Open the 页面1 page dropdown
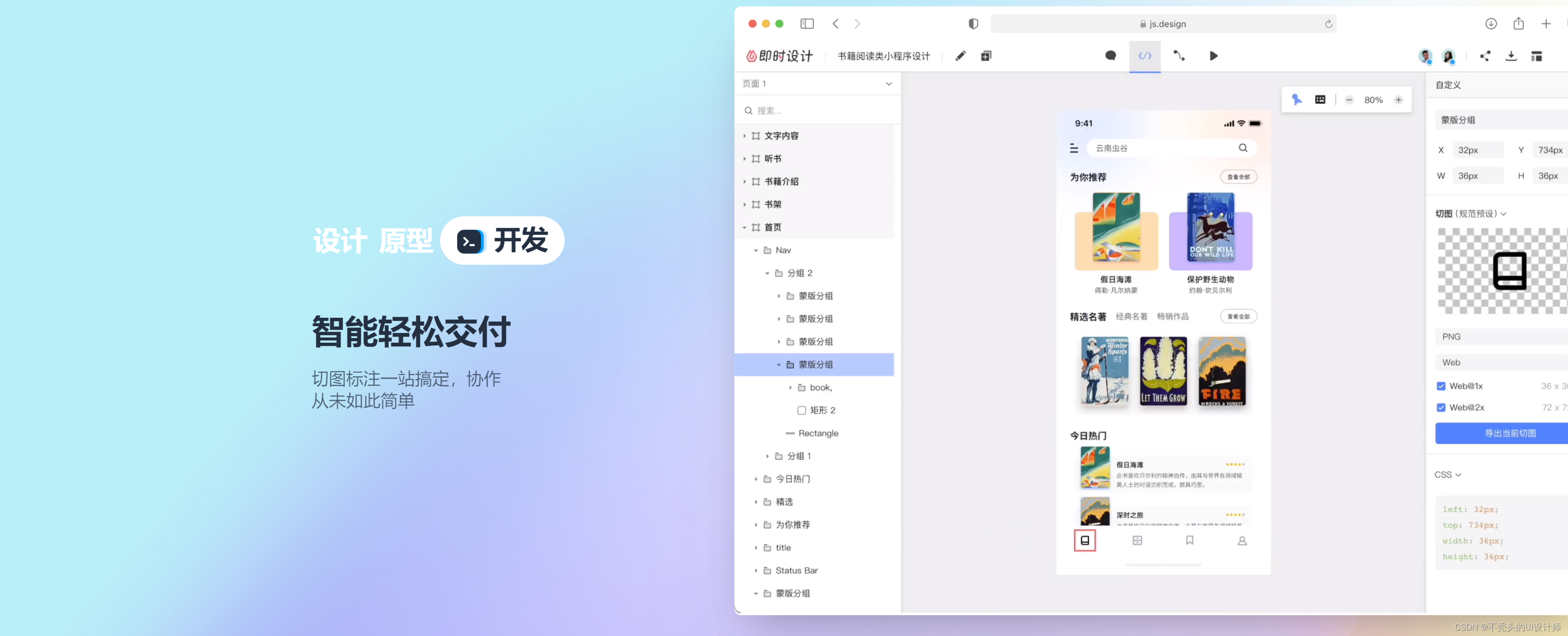This screenshot has height=636, width=1568. click(888, 83)
